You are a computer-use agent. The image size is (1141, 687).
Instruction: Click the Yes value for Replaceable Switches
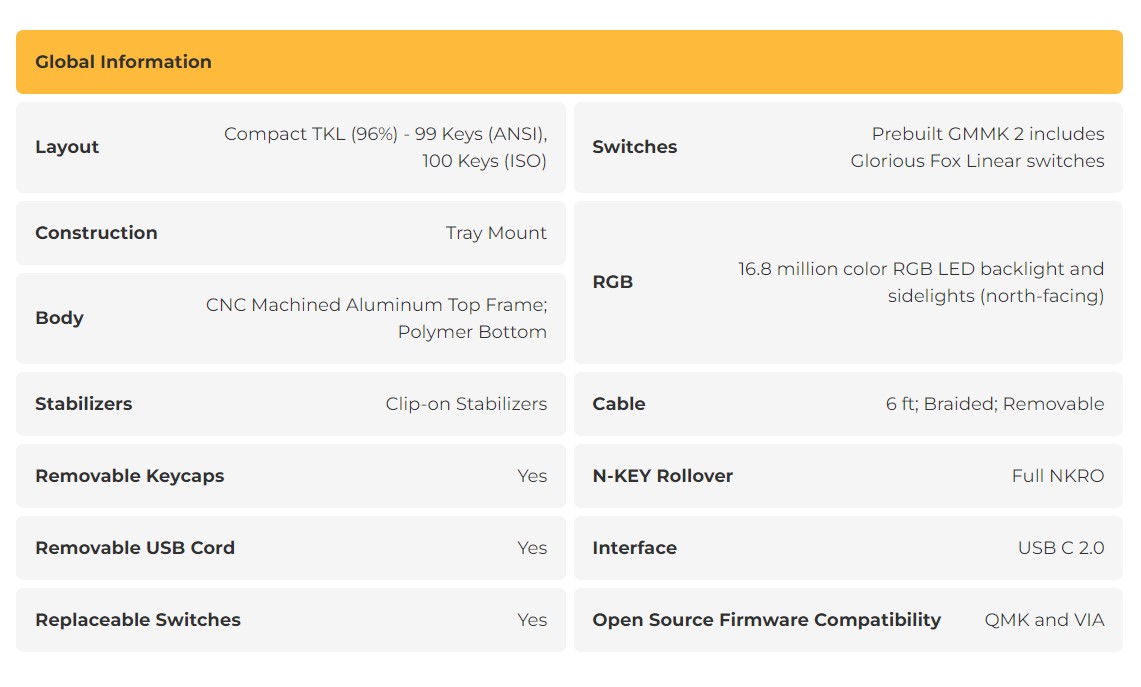coord(532,620)
